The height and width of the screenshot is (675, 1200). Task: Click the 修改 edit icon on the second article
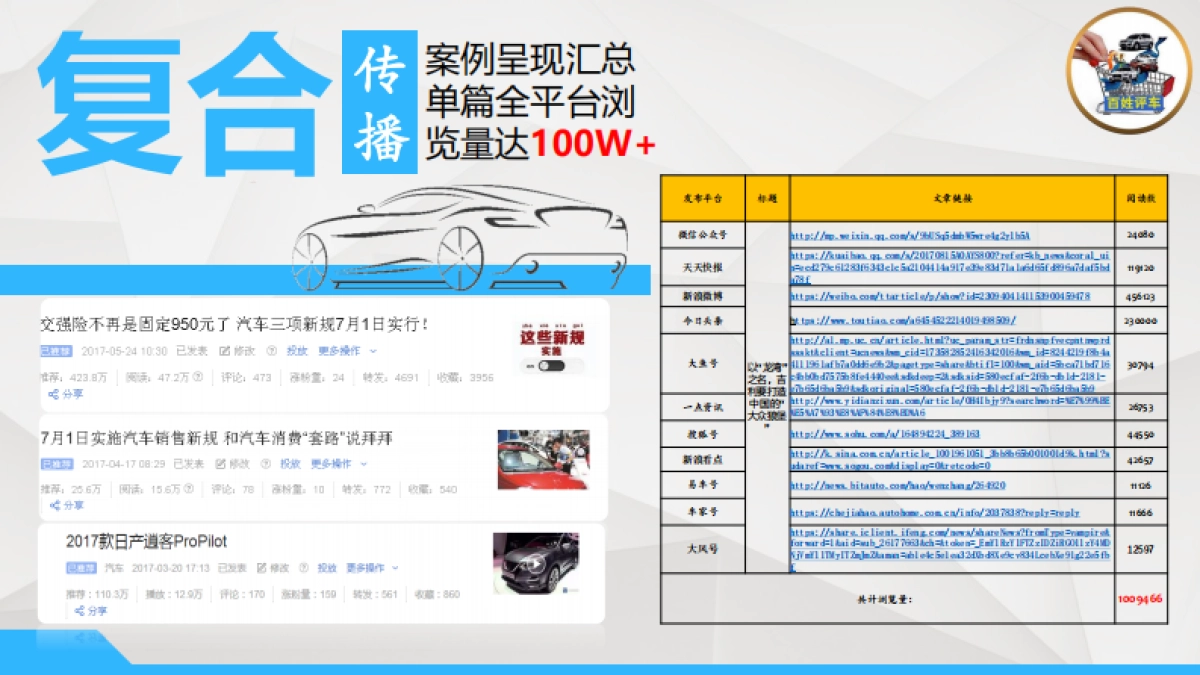click(221, 464)
